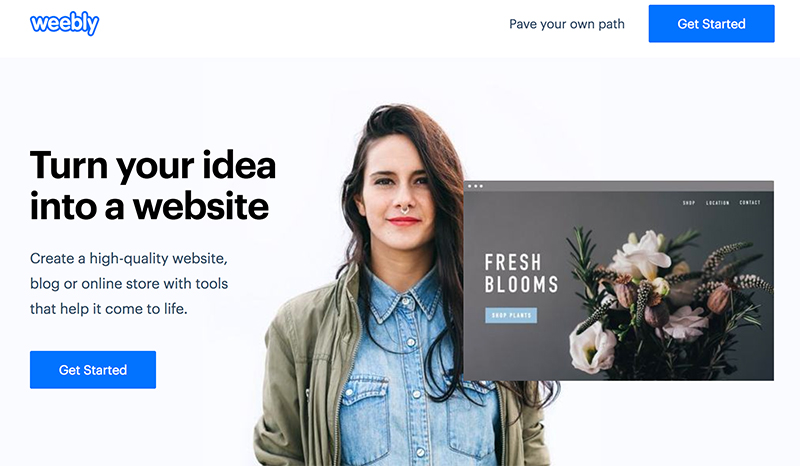Select Shop in the preview site menu
Image resolution: width=800 pixels, height=466 pixels.
pyautogui.click(x=689, y=203)
